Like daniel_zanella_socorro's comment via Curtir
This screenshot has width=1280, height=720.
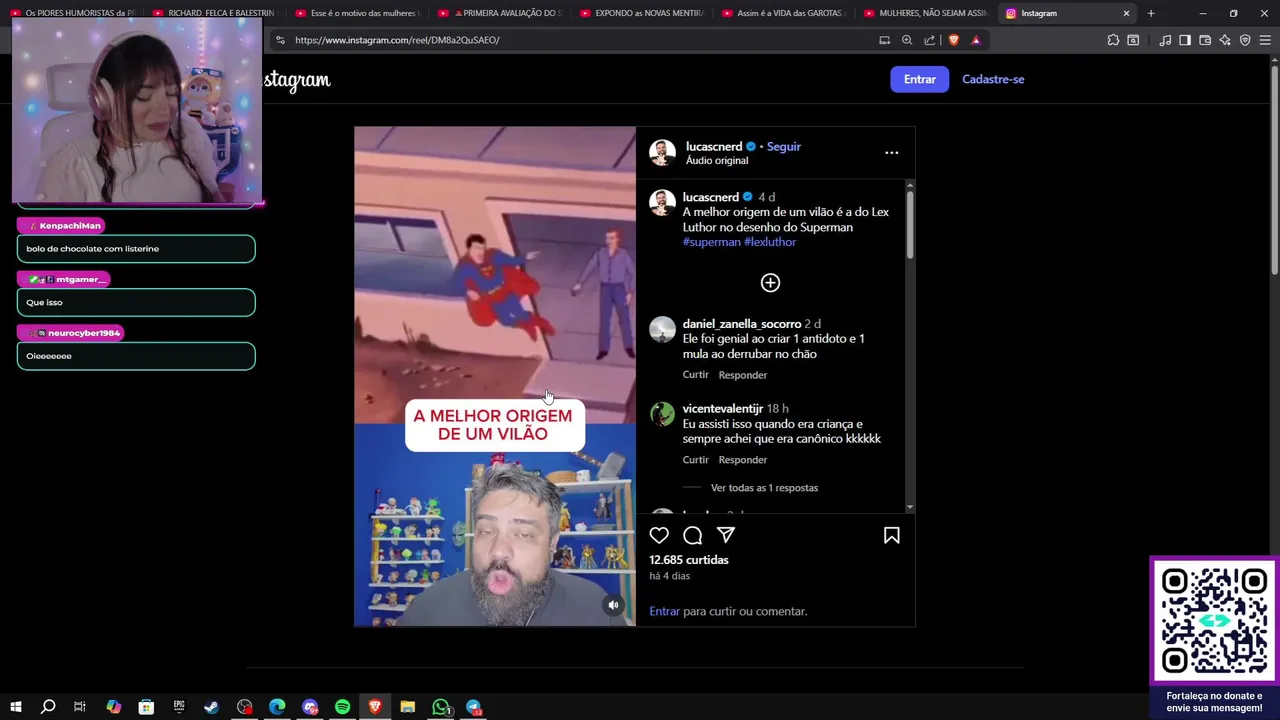(696, 375)
